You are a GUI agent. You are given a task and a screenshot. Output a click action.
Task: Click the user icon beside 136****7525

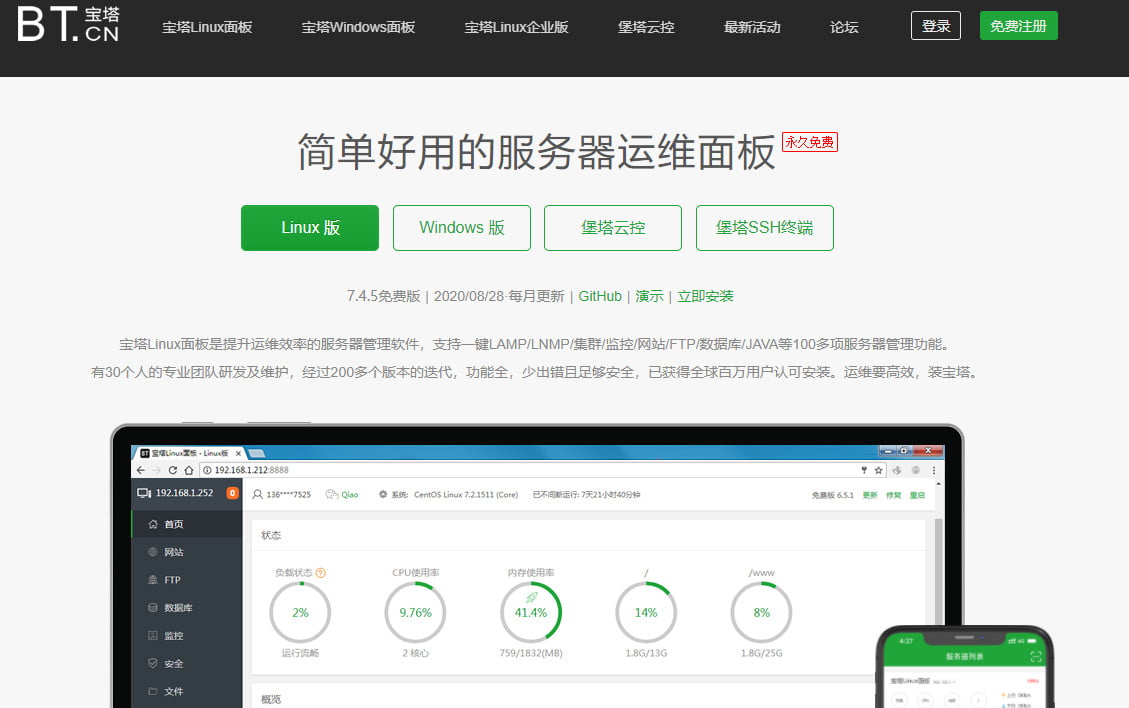257,495
